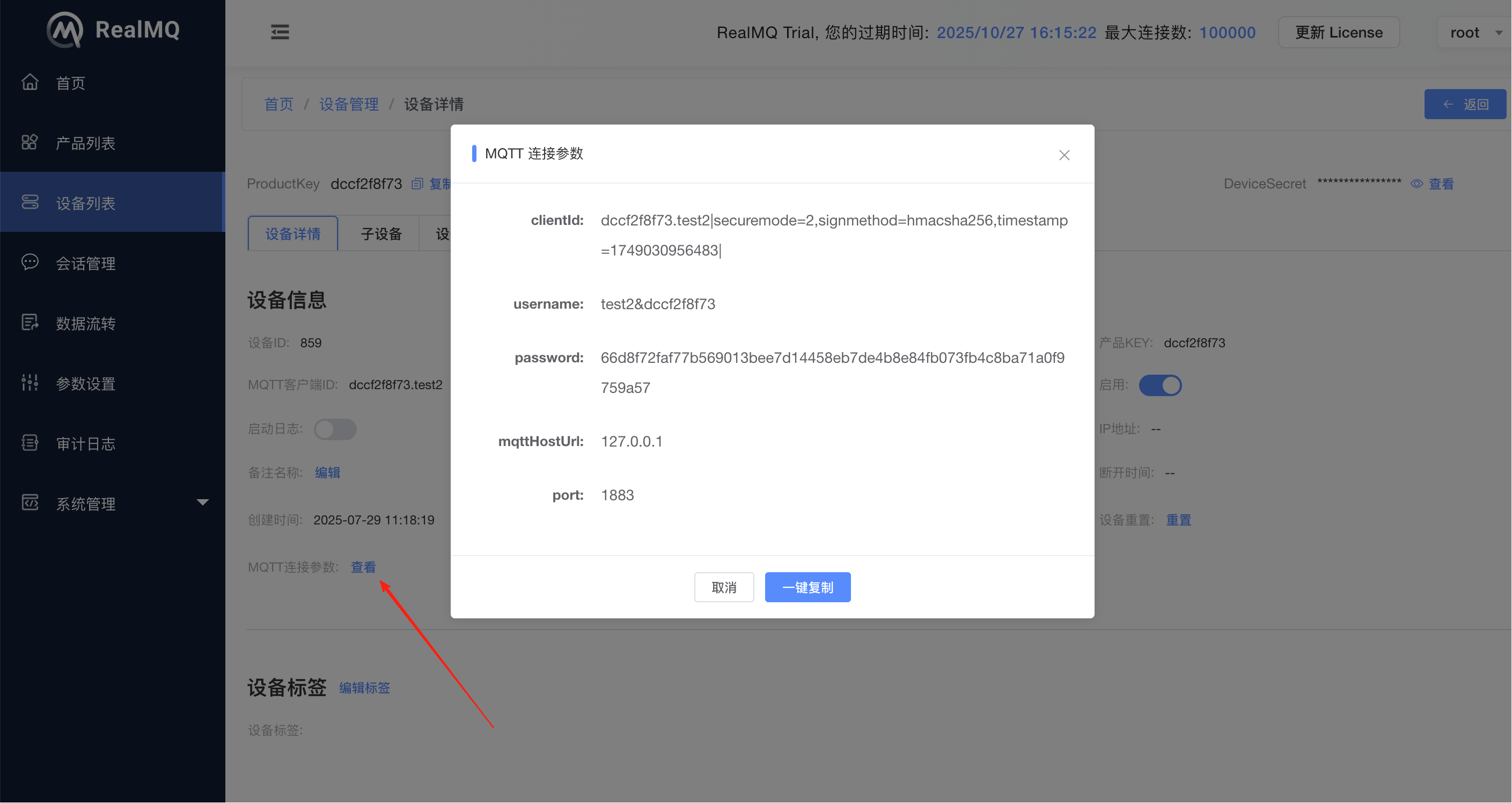Click the RealMQ logo icon
The width and height of the screenshot is (1512, 803).
point(64,30)
